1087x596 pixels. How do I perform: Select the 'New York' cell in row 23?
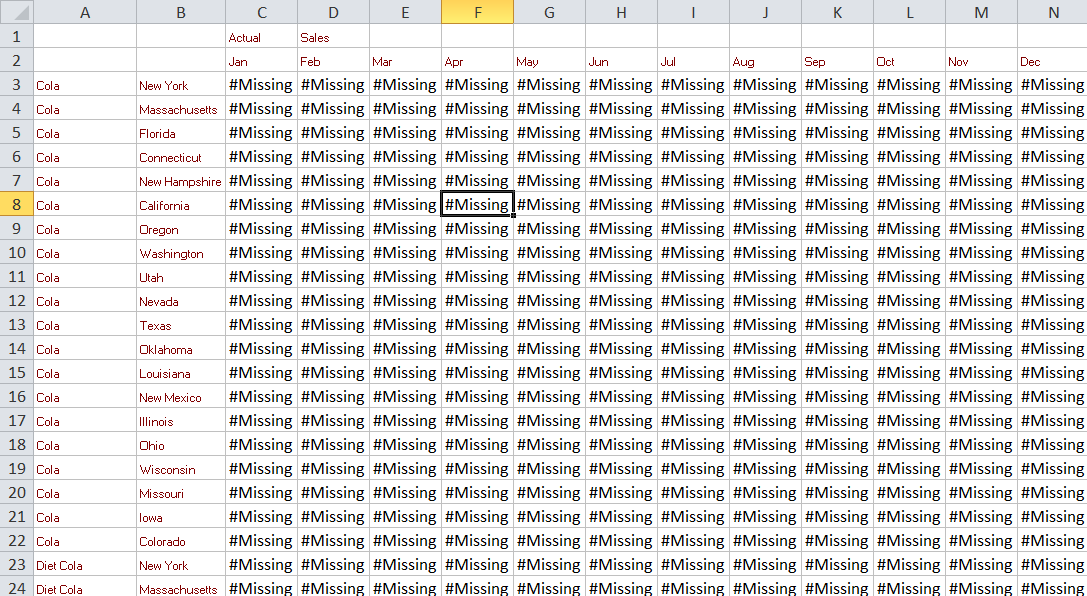(181, 565)
